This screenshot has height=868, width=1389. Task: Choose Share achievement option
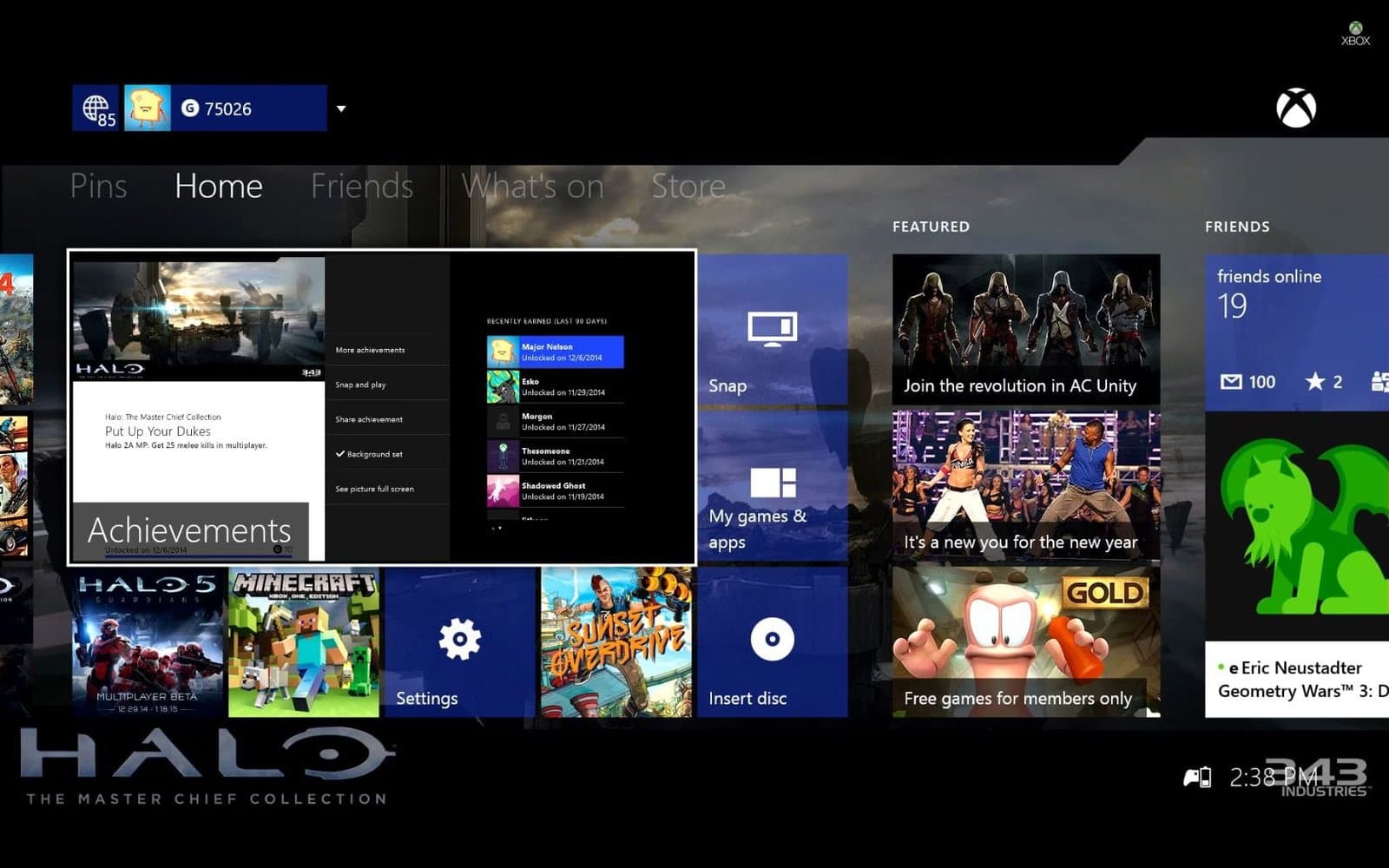(x=387, y=419)
